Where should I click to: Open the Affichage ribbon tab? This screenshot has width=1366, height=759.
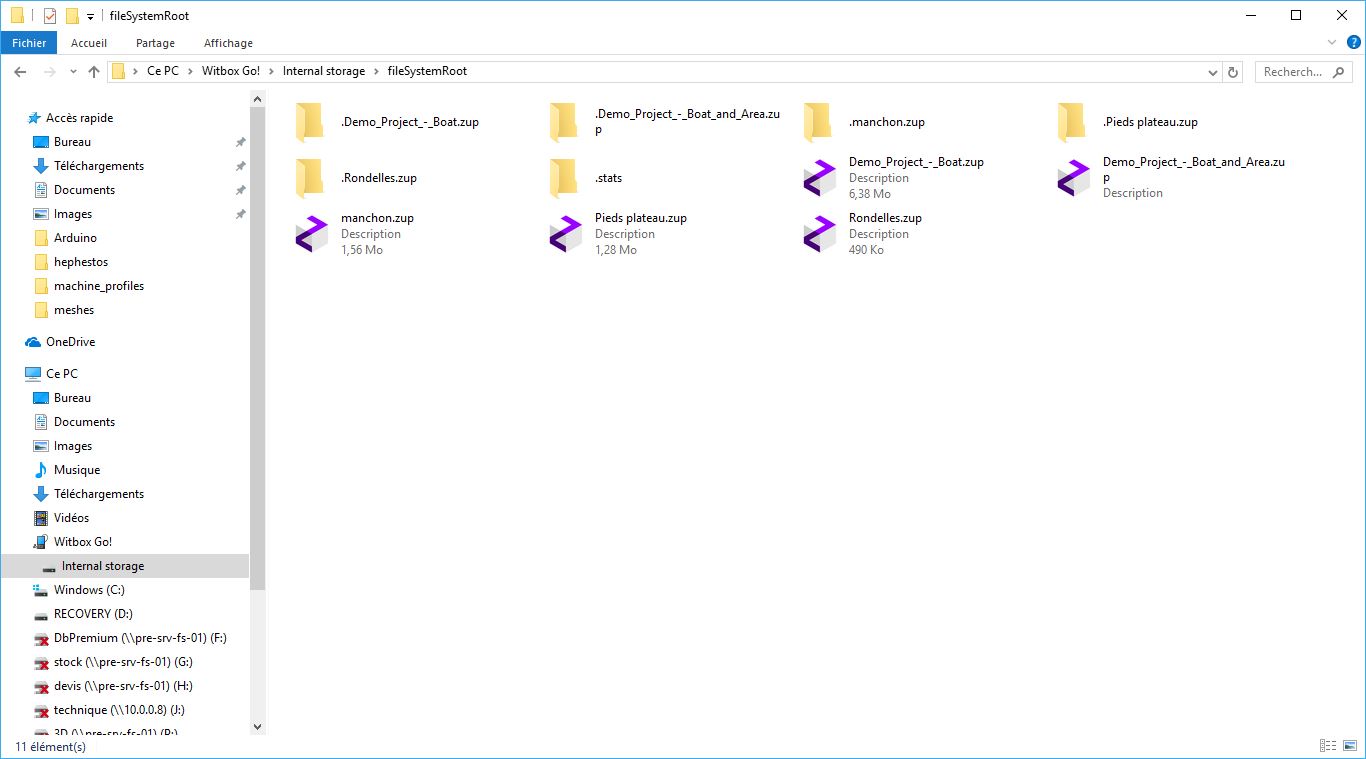point(228,43)
